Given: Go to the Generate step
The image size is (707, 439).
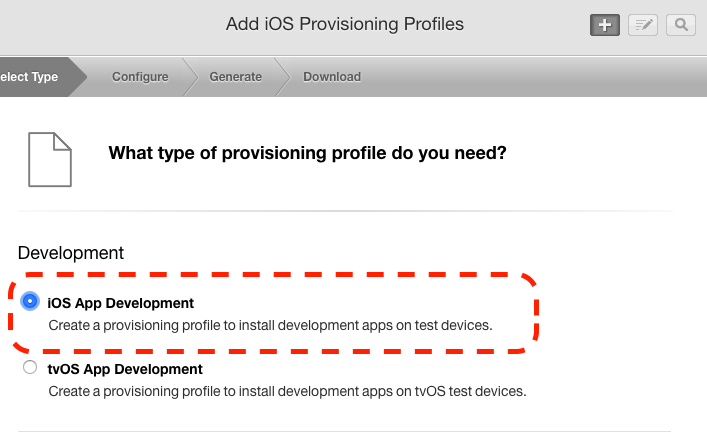Looking at the screenshot, I should coord(235,77).
